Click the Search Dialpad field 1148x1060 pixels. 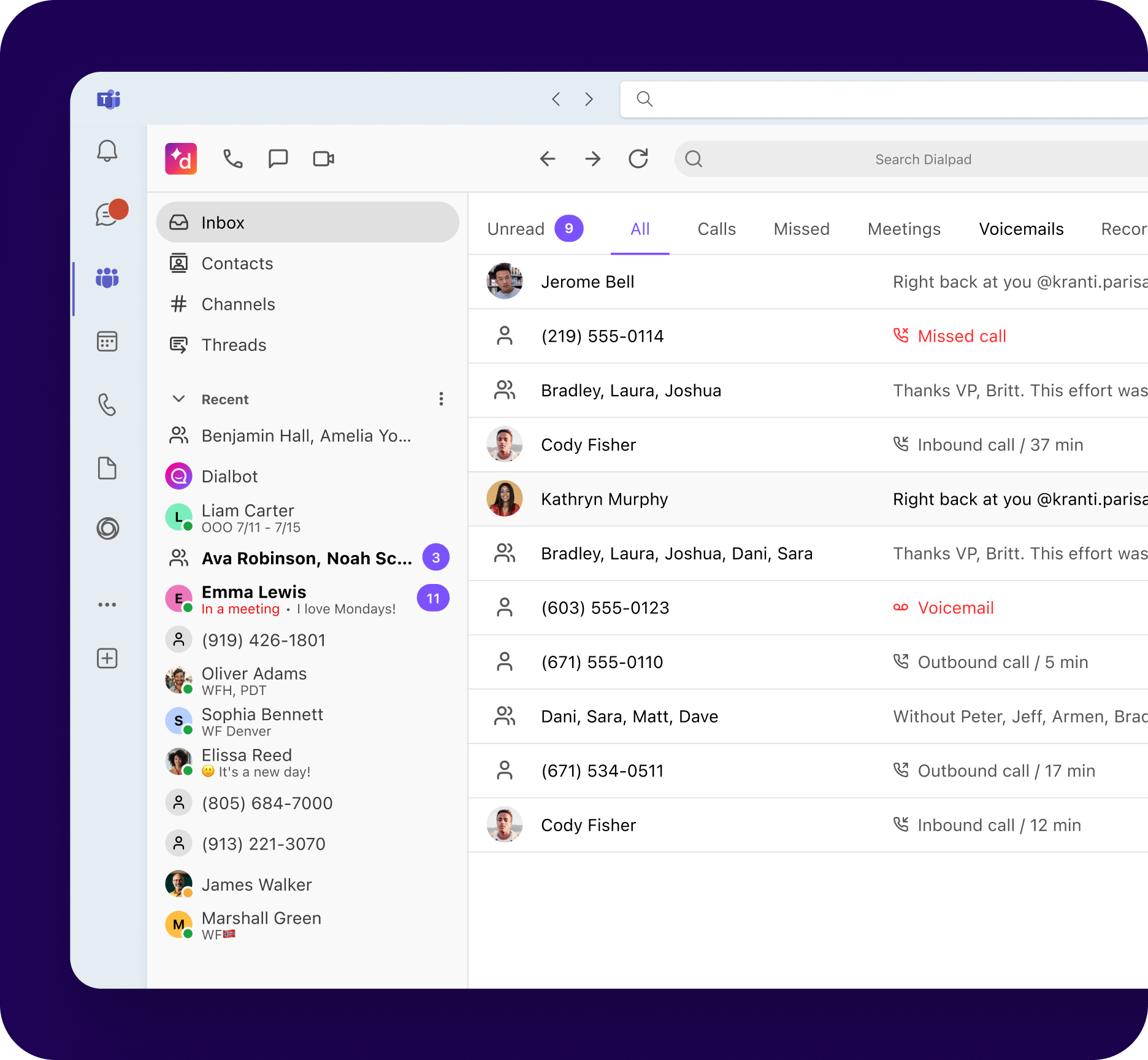pos(911,159)
